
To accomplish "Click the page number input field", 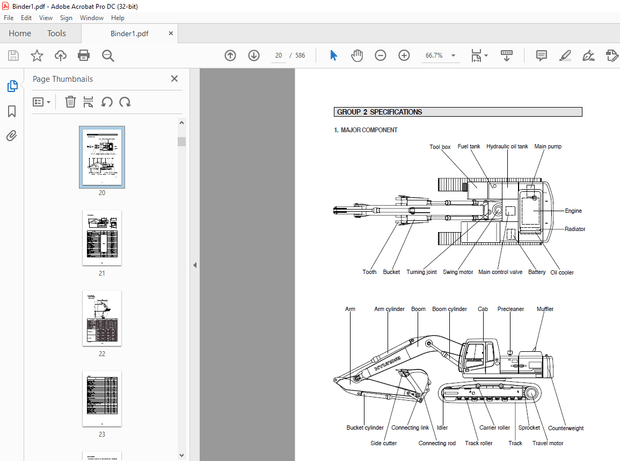I will pyautogui.click(x=279, y=55).
